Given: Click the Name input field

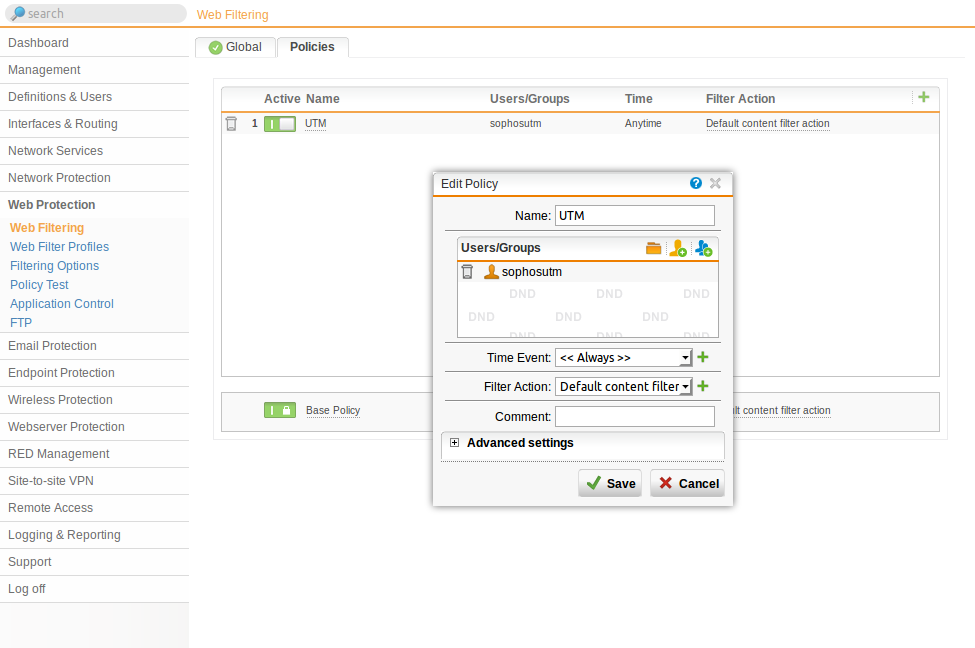Looking at the screenshot, I should [x=634, y=215].
